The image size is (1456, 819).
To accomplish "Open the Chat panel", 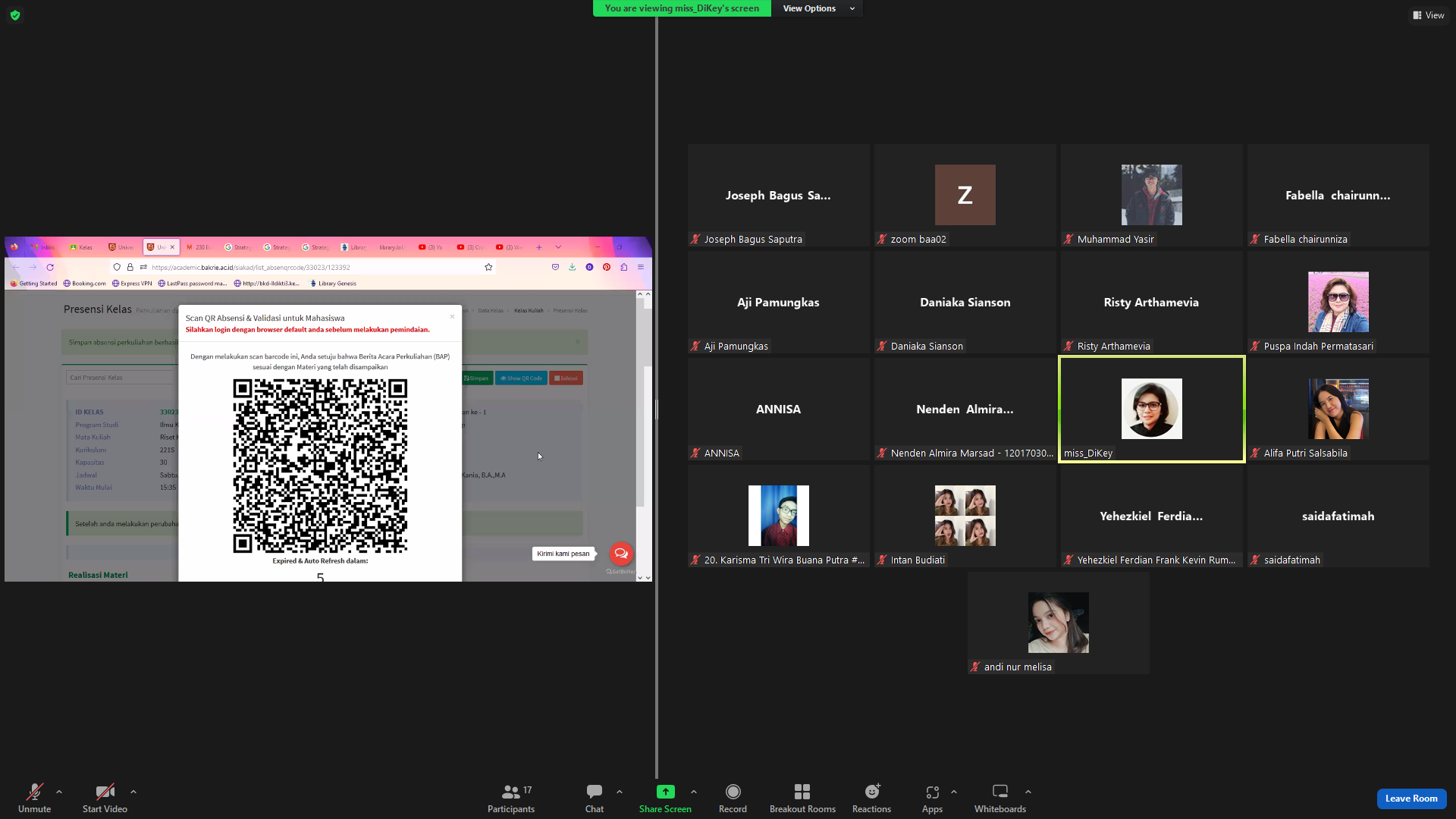I will (595, 798).
